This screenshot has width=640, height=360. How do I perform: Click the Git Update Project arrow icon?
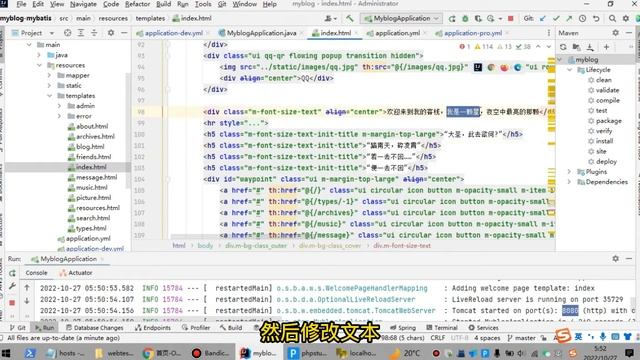tap(543, 18)
